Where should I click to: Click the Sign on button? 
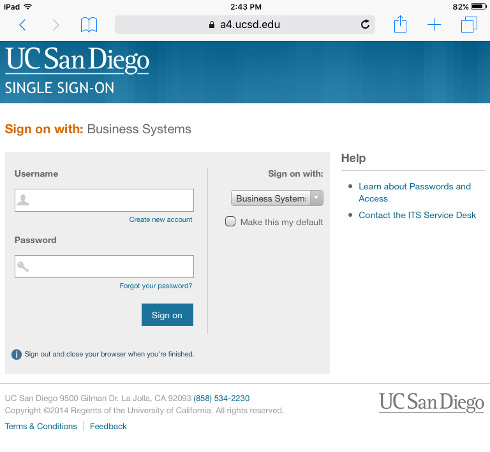(167, 315)
